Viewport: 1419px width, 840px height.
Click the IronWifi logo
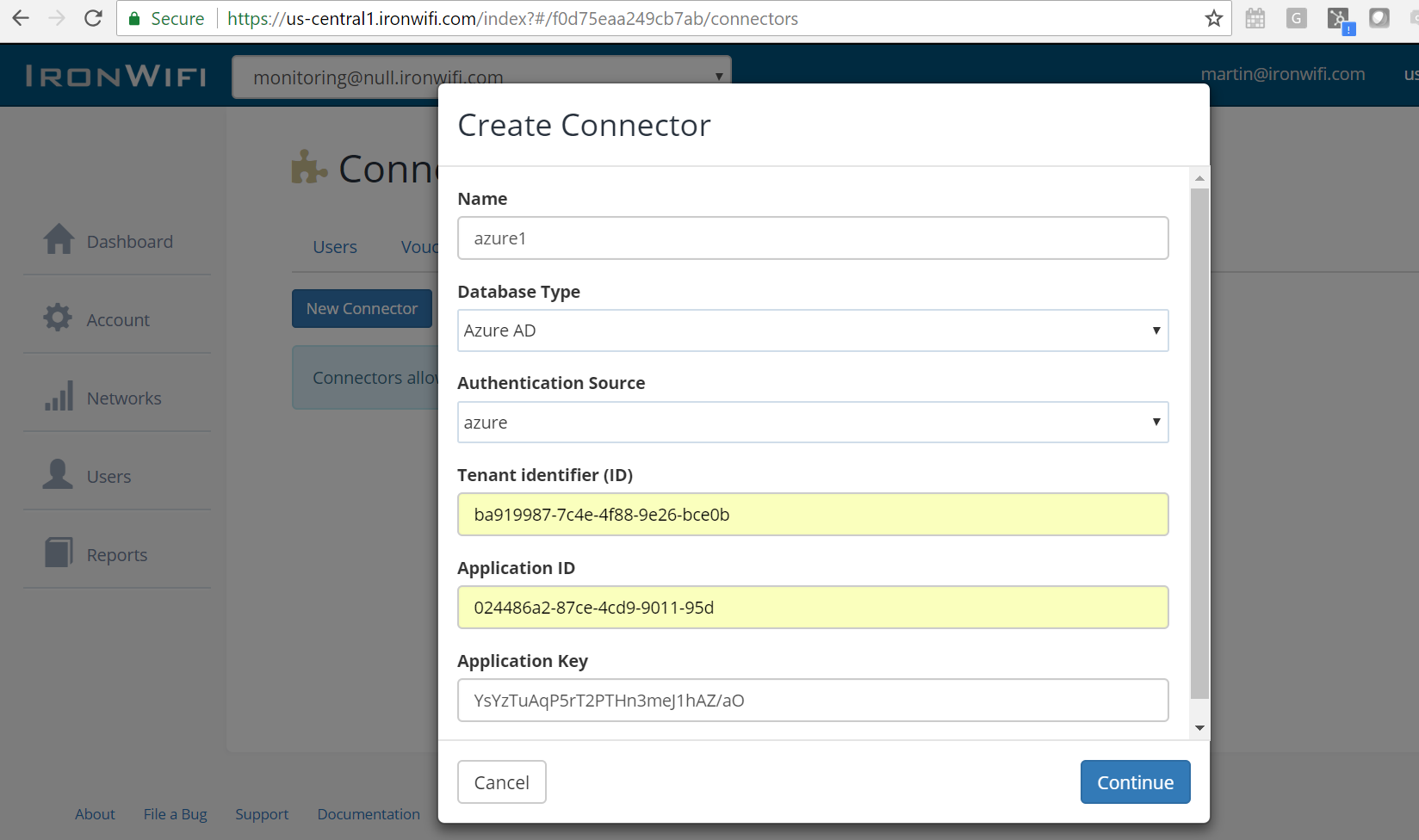pyautogui.click(x=115, y=76)
